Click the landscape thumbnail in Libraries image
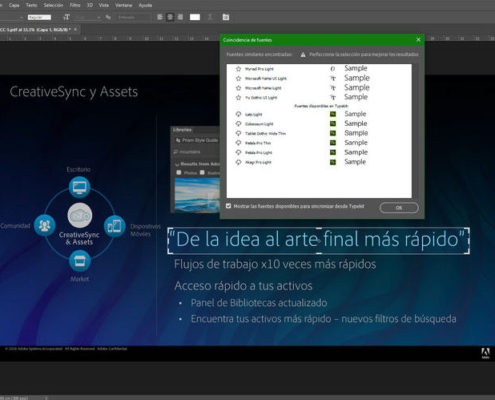Screen dimensions: 495x400 pyautogui.click(x=197, y=195)
